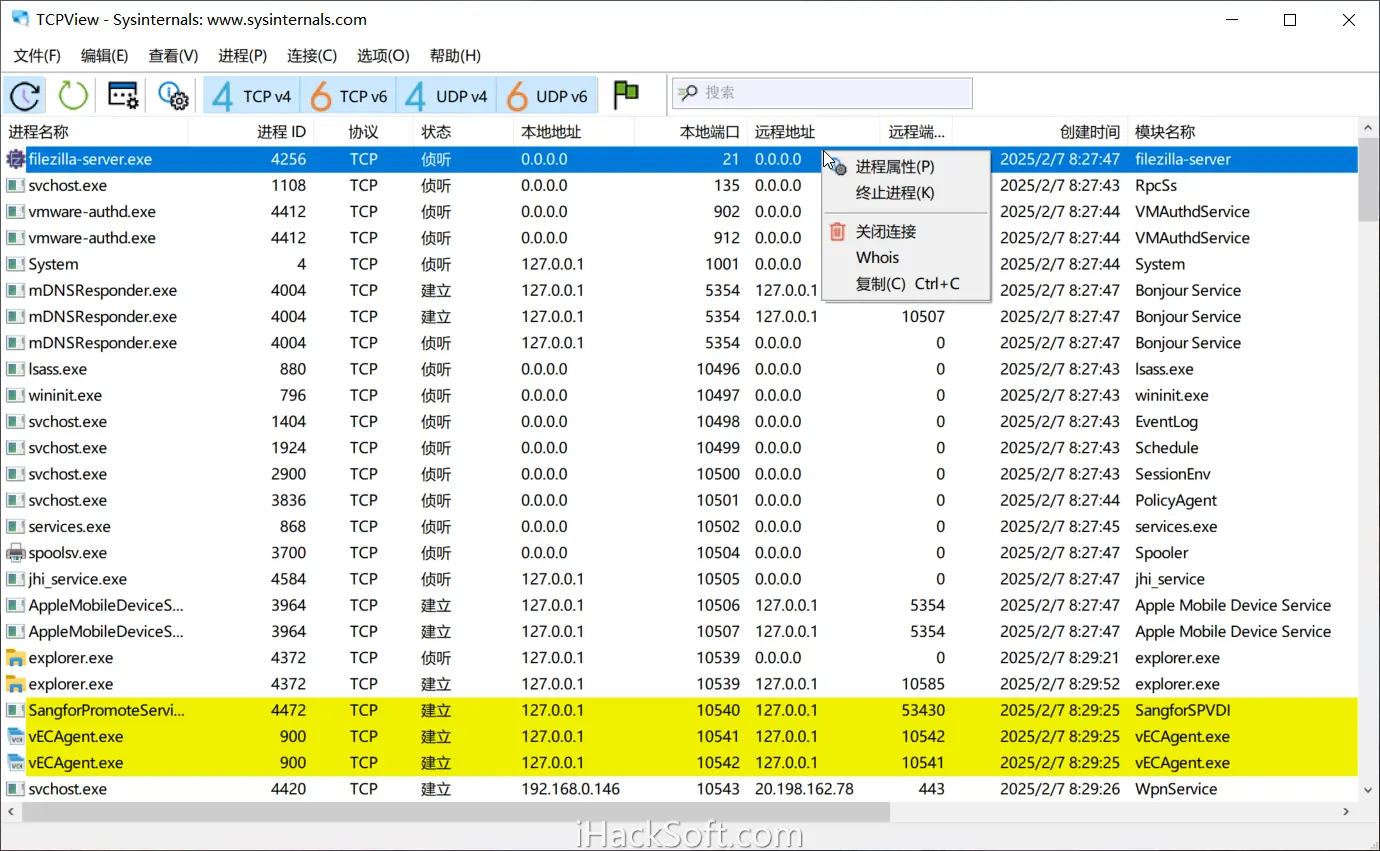Click local port 912 cell
The width and height of the screenshot is (1380, 851).
point(727,238)
